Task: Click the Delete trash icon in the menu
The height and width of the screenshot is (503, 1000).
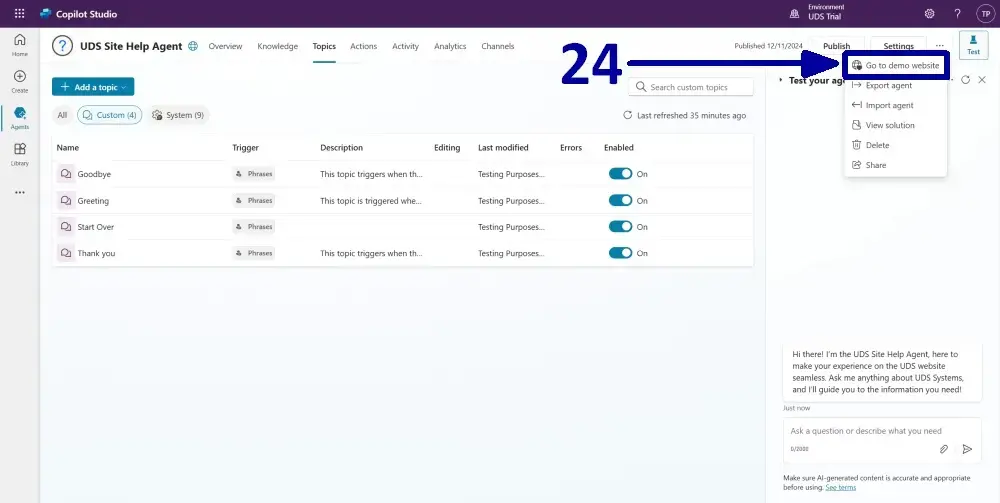Action: click(857, 145)
